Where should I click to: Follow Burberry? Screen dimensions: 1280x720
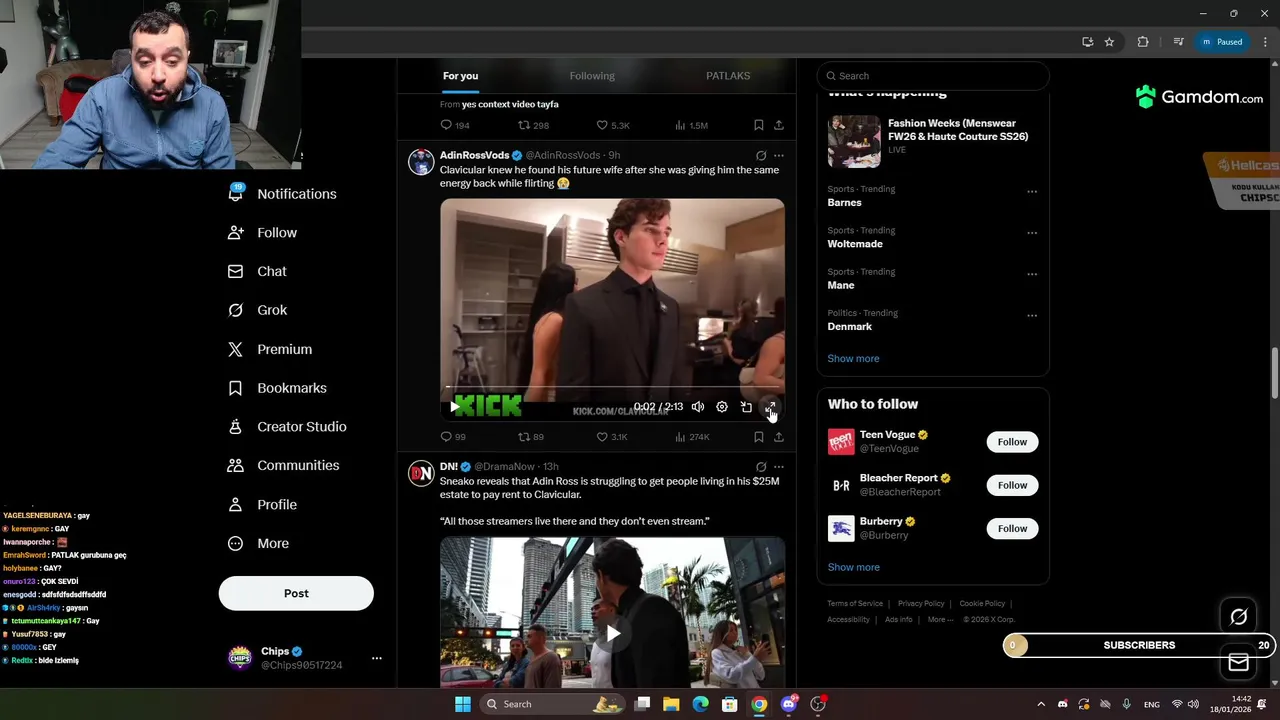pyautogui.click(x=1012, y=528)
